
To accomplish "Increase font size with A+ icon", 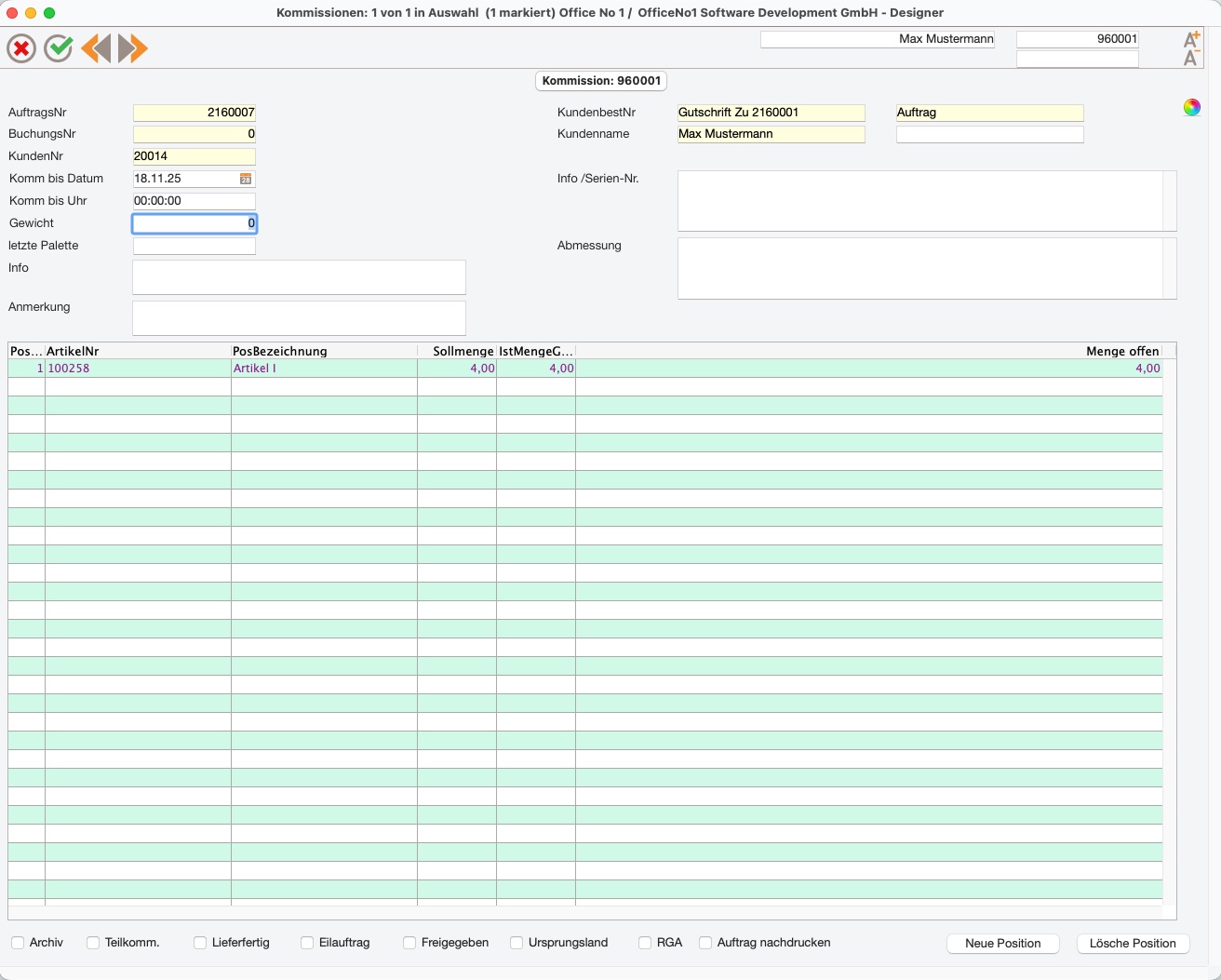I will pos(1191,39).
